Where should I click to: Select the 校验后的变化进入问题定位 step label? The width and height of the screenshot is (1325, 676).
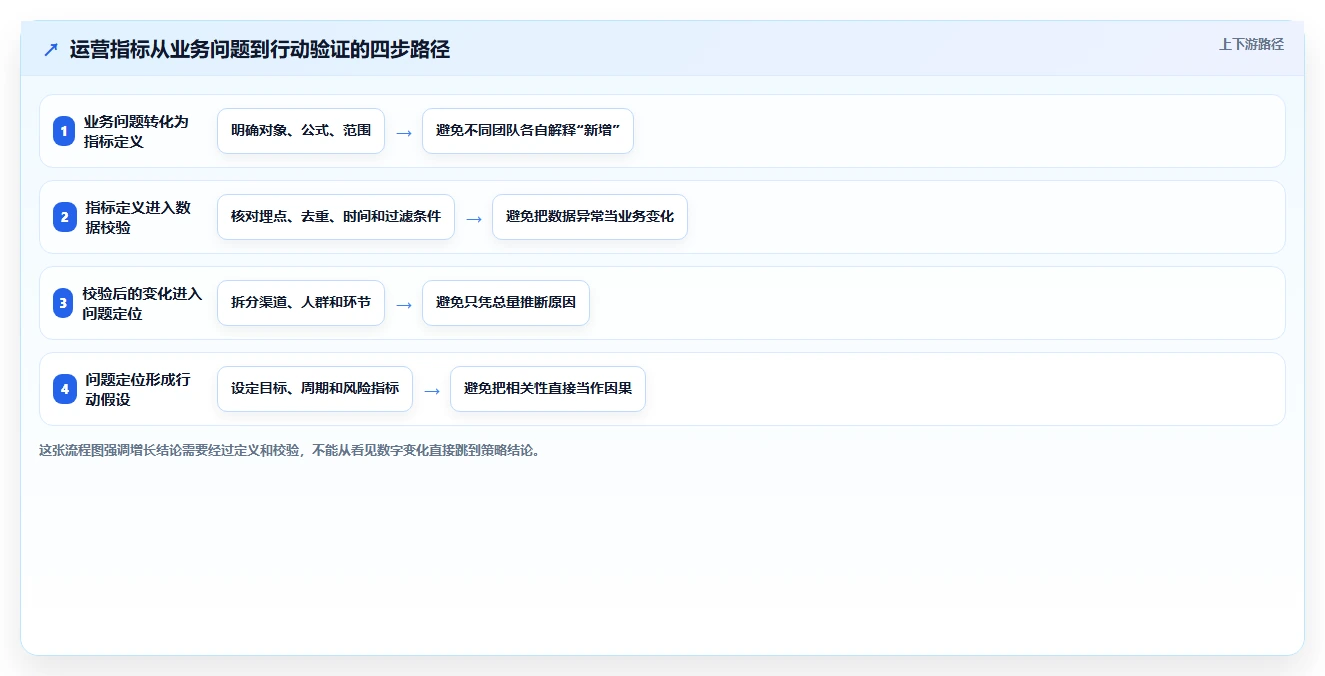click(x=142, y=303)
